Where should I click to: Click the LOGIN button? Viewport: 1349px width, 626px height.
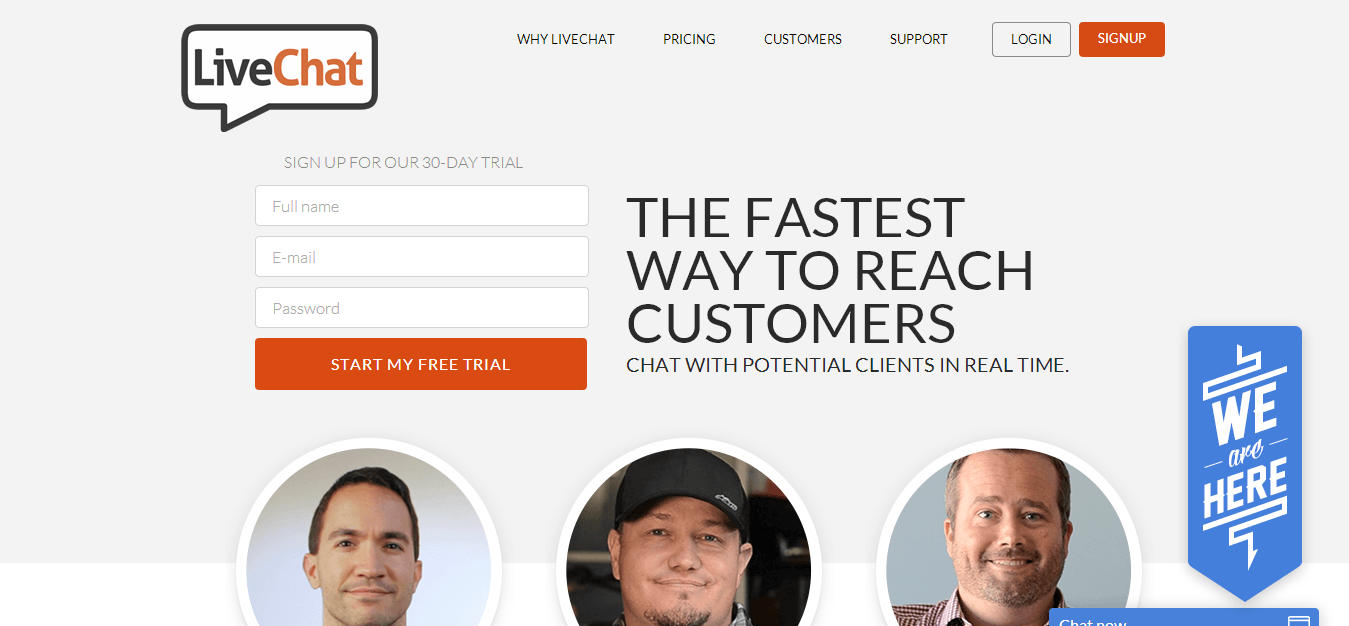click(1031, 39)
